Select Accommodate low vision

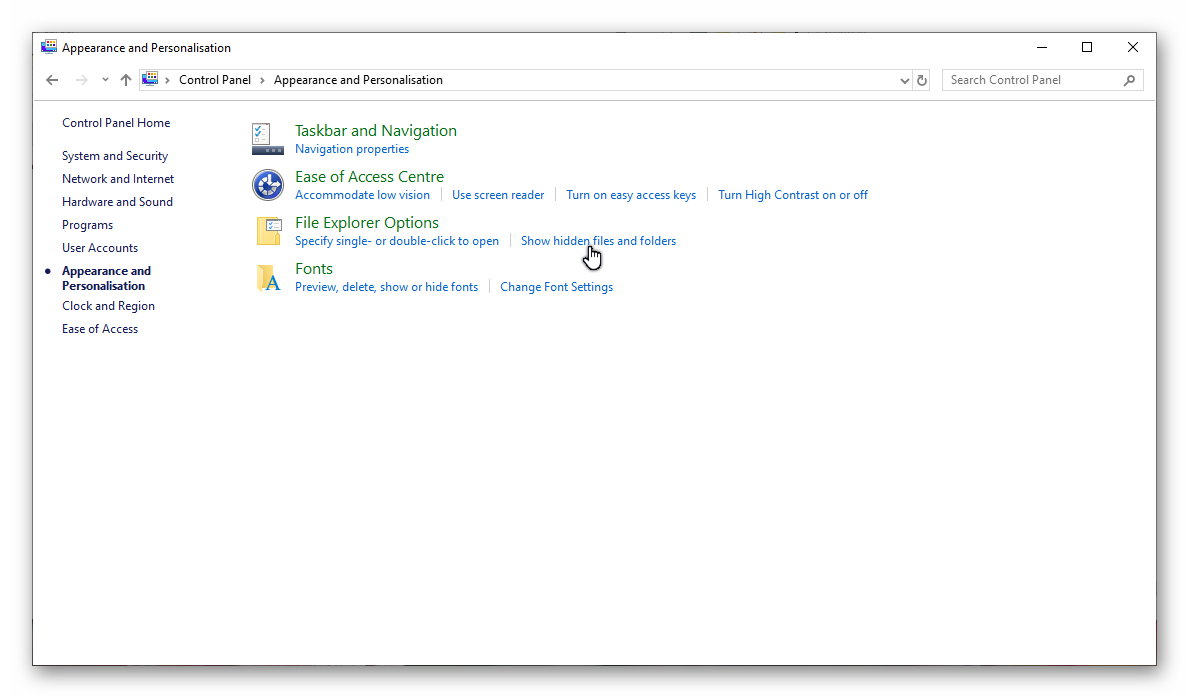click(362, 195)
